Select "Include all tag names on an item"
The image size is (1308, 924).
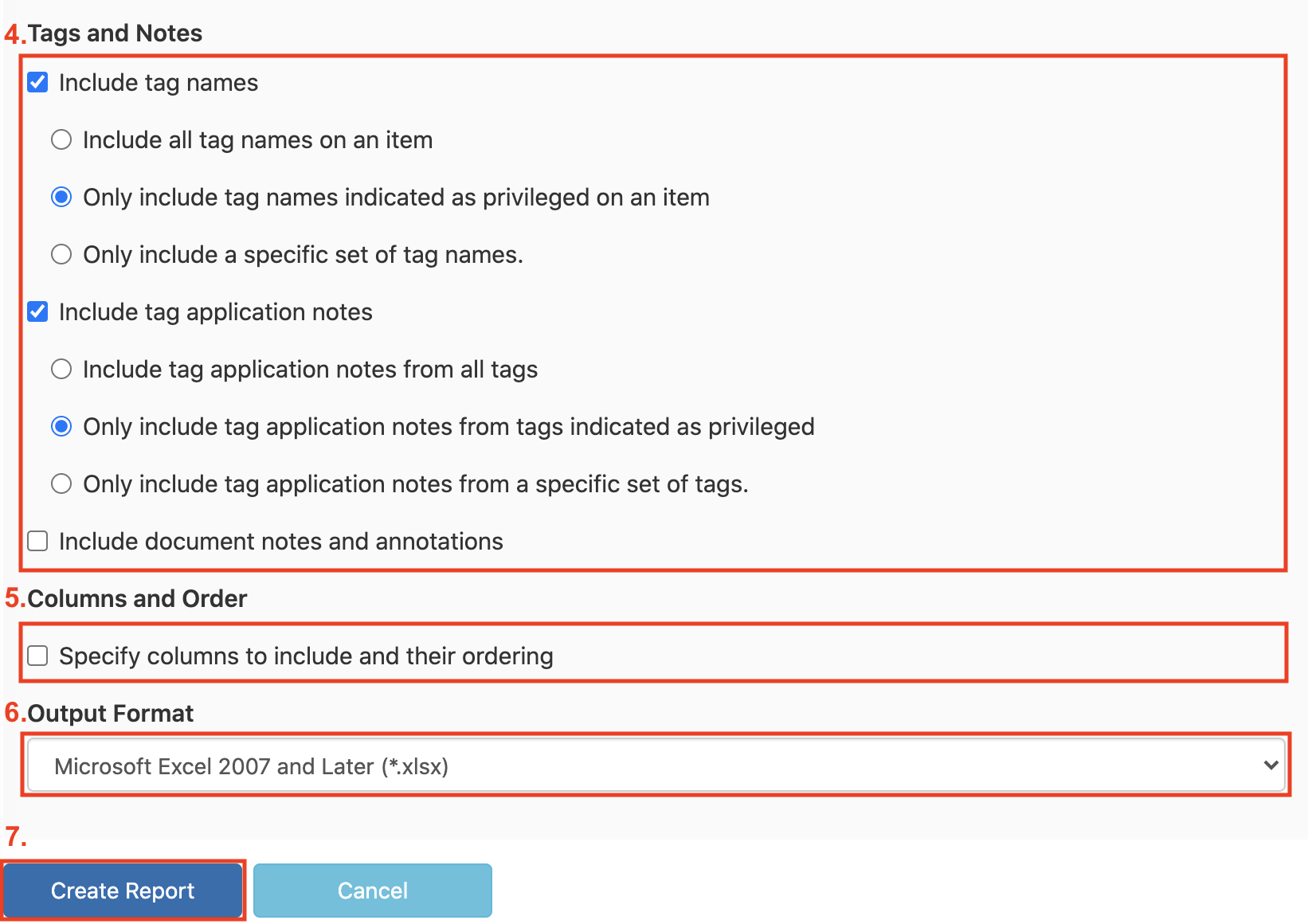tap(61, 139)
